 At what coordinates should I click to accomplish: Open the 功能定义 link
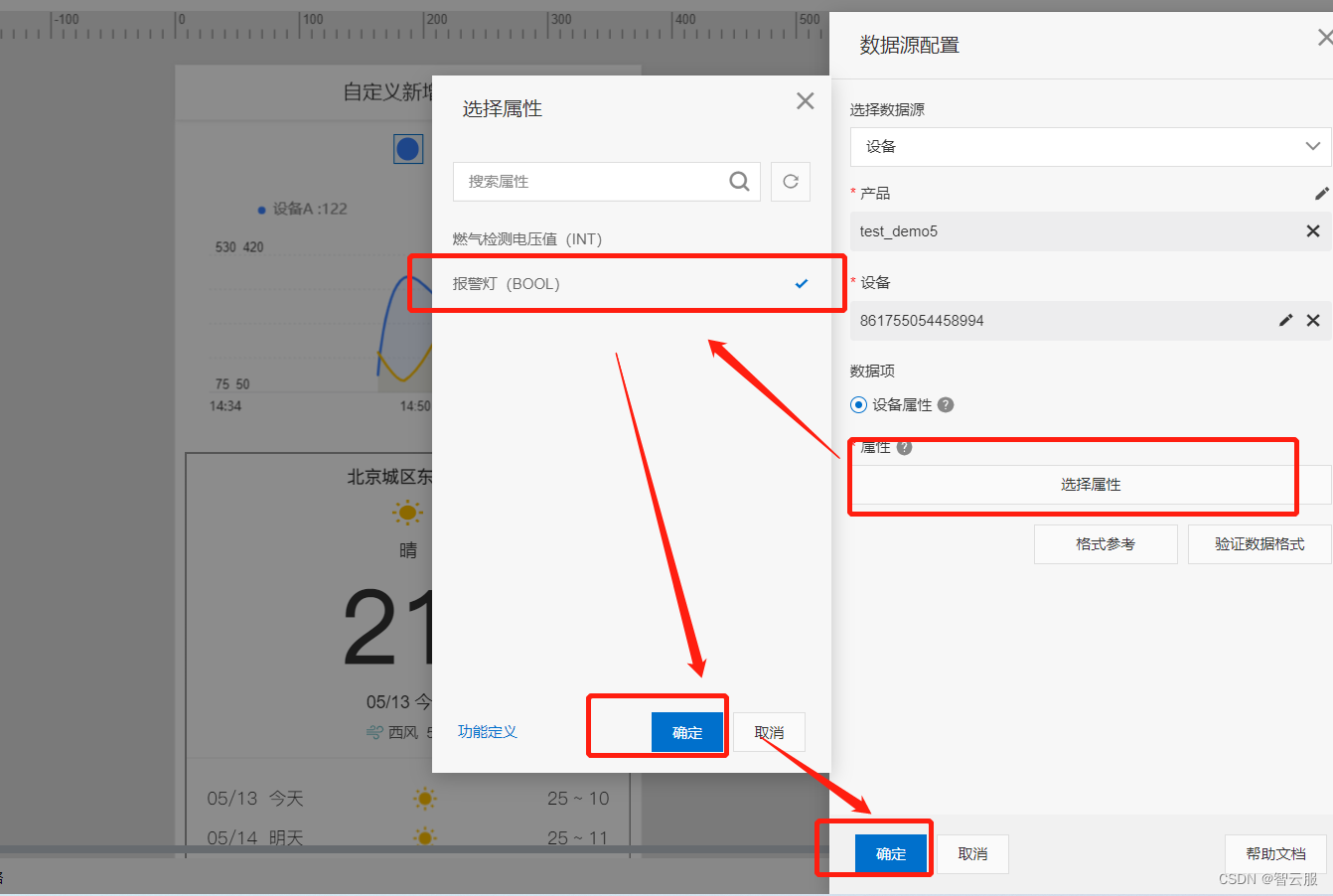tap(488, 732)
